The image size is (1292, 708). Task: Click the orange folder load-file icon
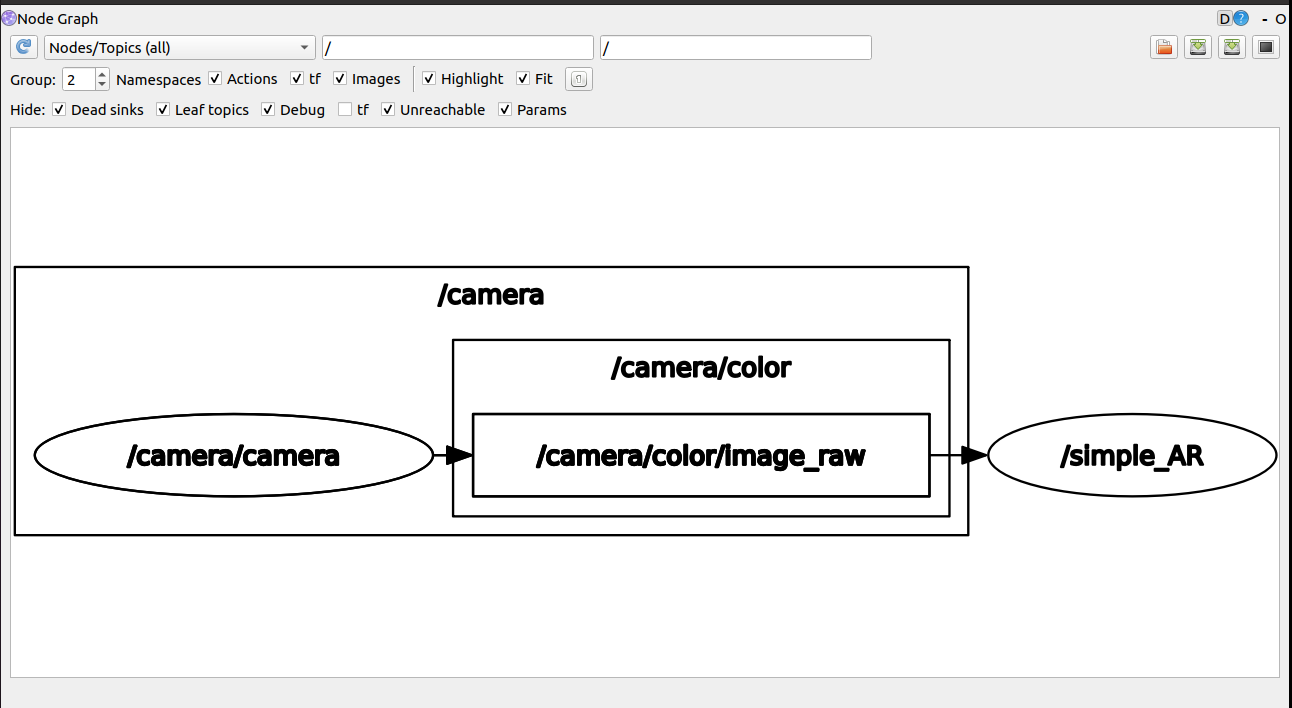pyautogui.click(x=1164, y=47)
